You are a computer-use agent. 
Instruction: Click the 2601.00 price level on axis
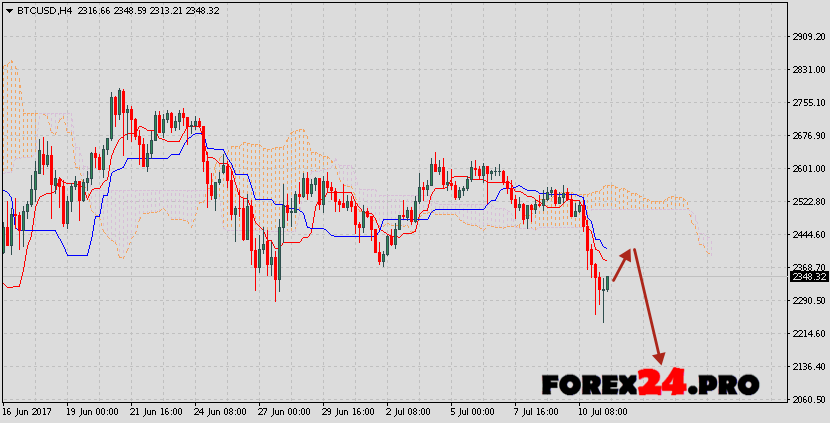(x=806, y=169)
